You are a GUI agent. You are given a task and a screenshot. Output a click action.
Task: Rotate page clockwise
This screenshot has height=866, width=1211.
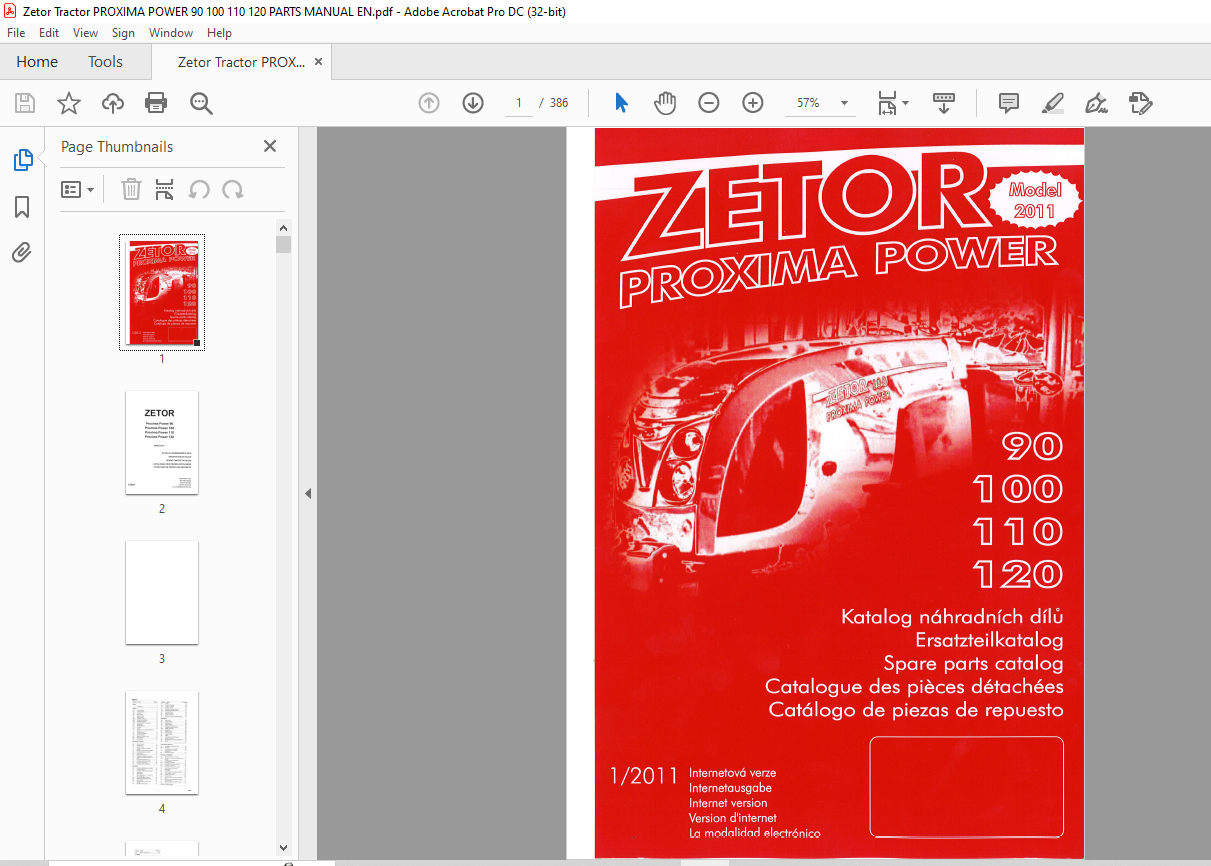coord(233,189)
